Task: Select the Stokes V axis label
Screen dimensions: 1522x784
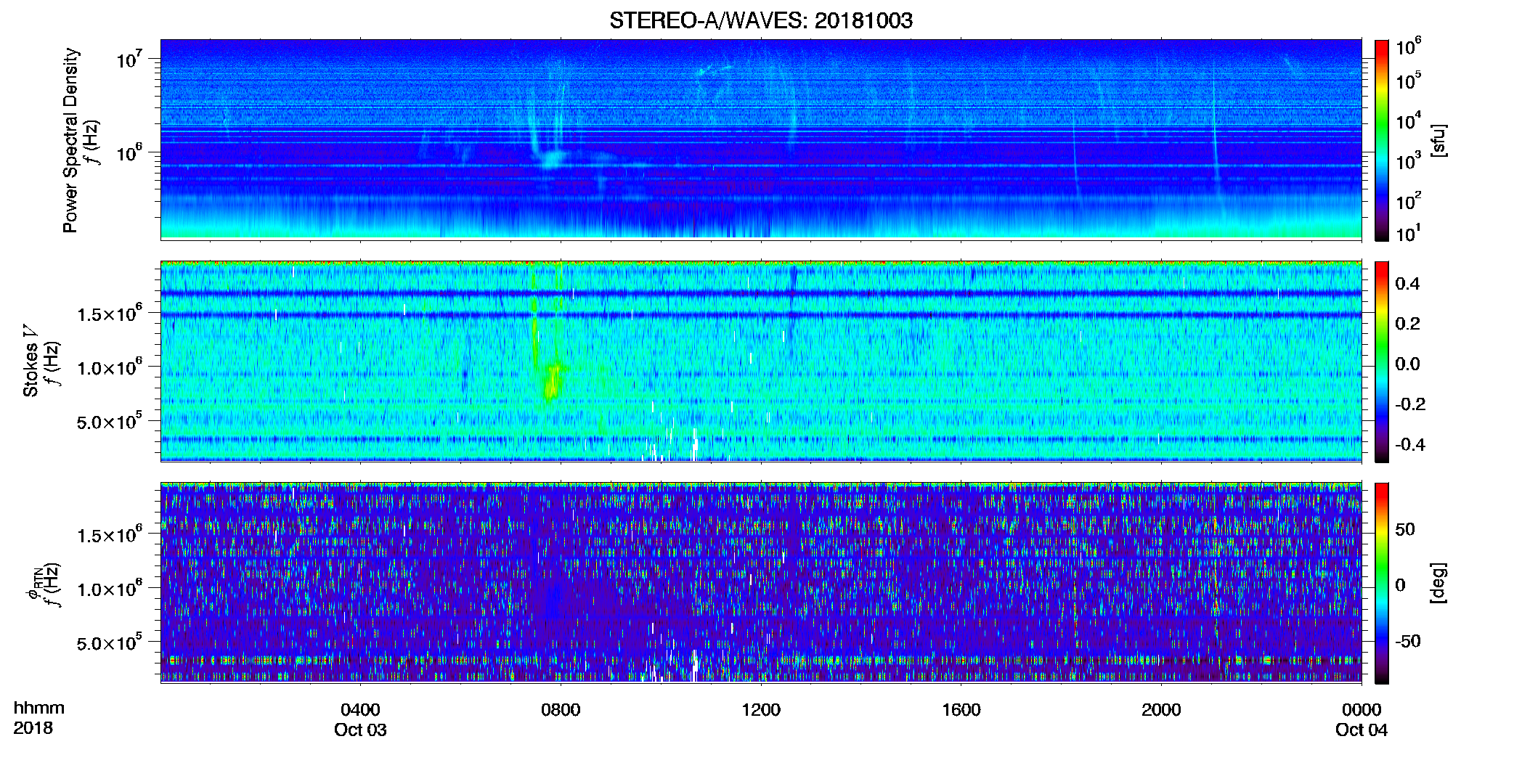Action: tap(30, 362)
